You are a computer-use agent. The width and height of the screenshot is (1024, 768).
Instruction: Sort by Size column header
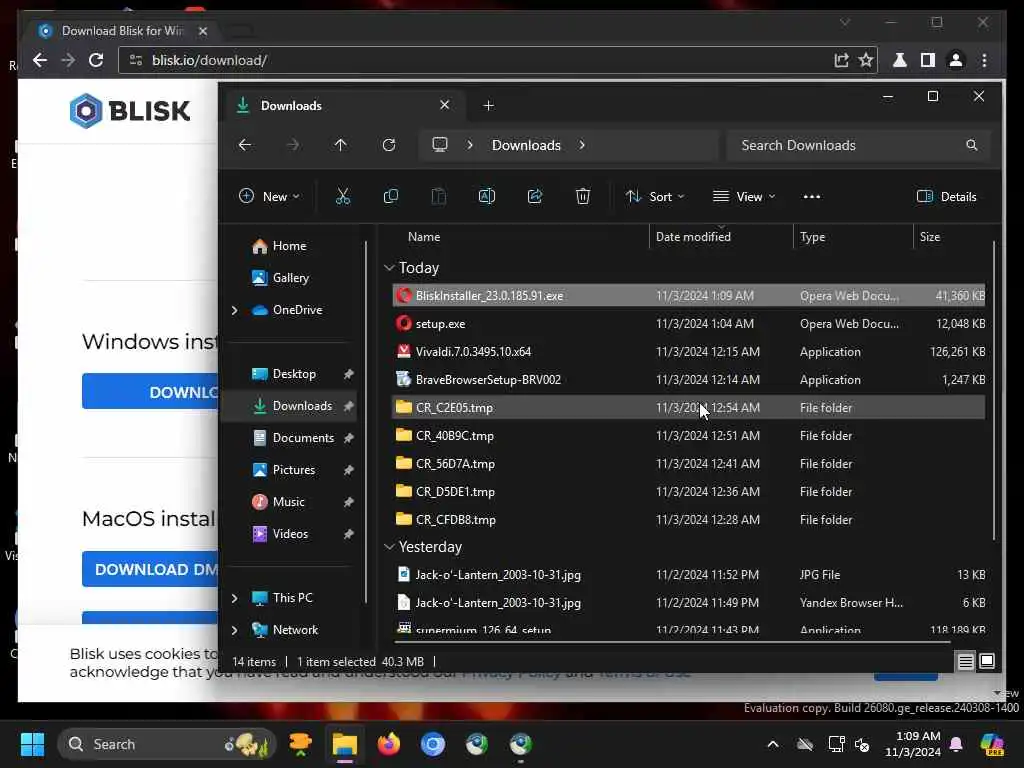click(930, 237)
